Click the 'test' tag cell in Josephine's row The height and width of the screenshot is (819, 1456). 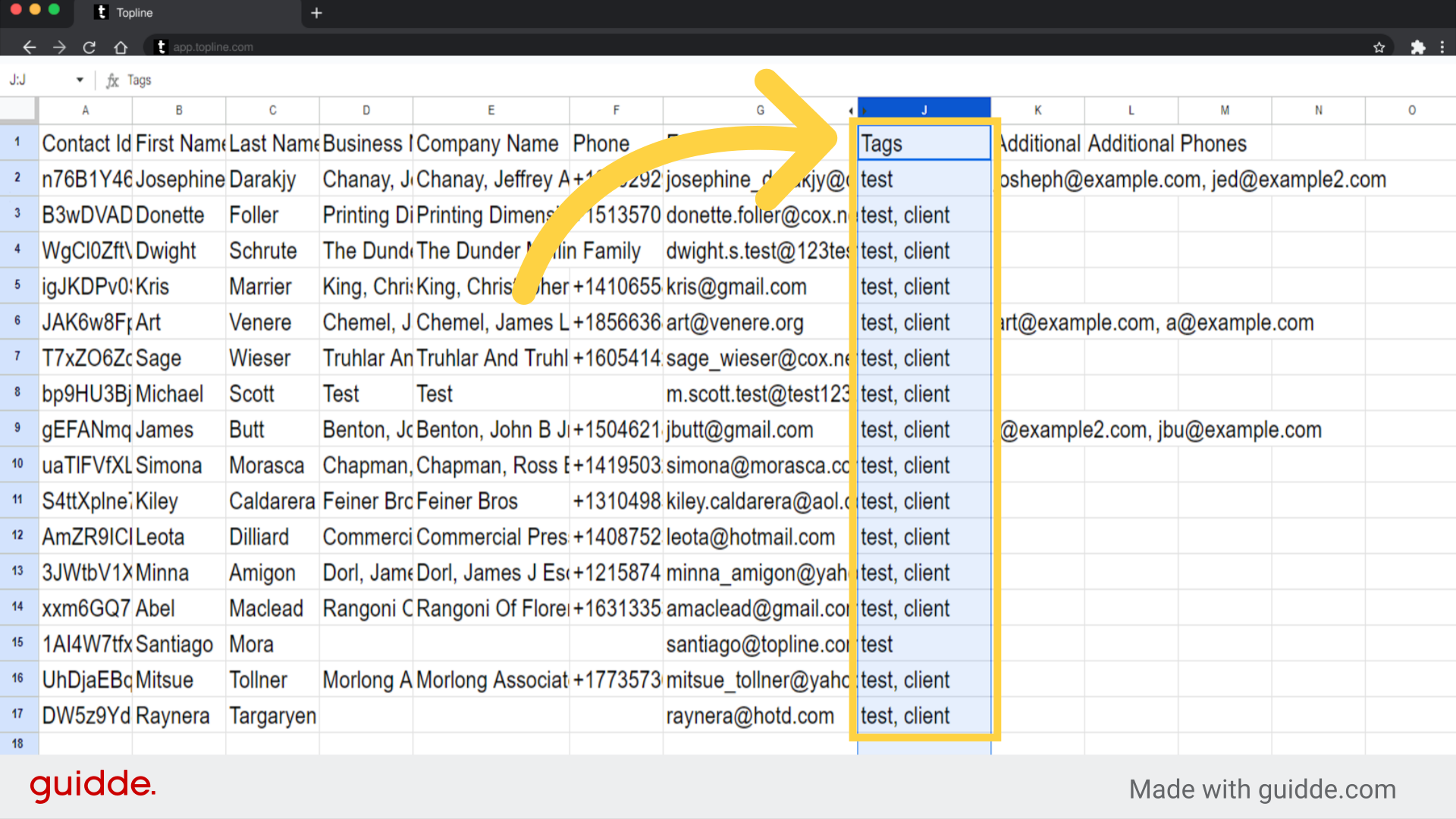[x=924, y=180]
